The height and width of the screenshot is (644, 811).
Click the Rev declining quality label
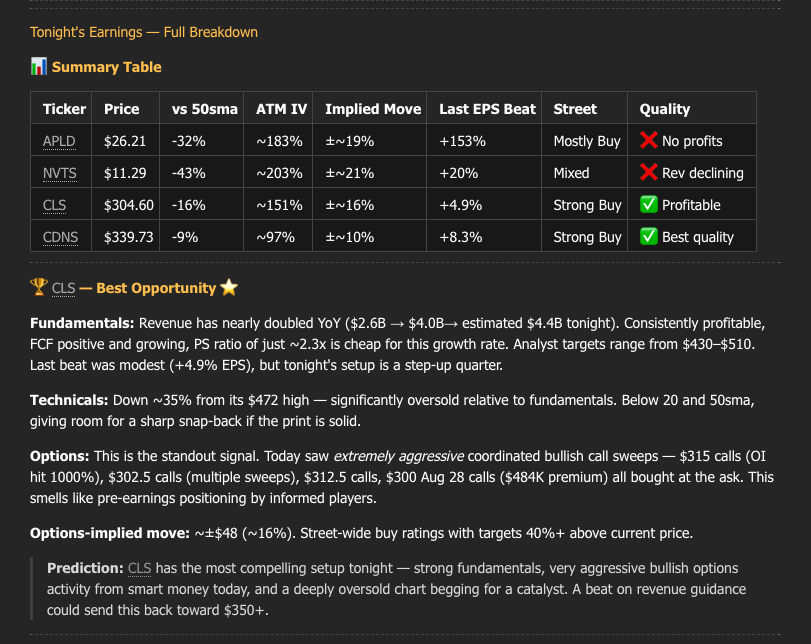703,173
